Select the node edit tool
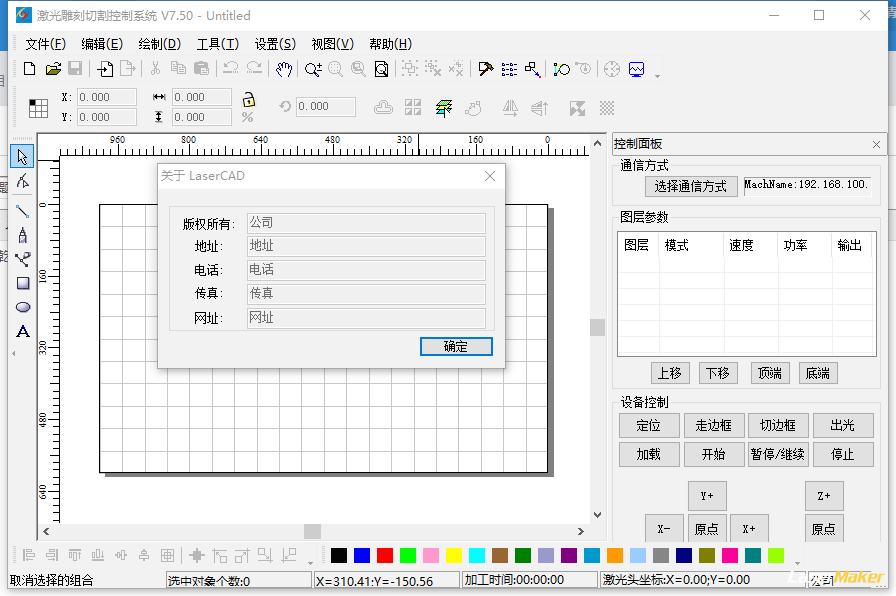 [22, 182]
